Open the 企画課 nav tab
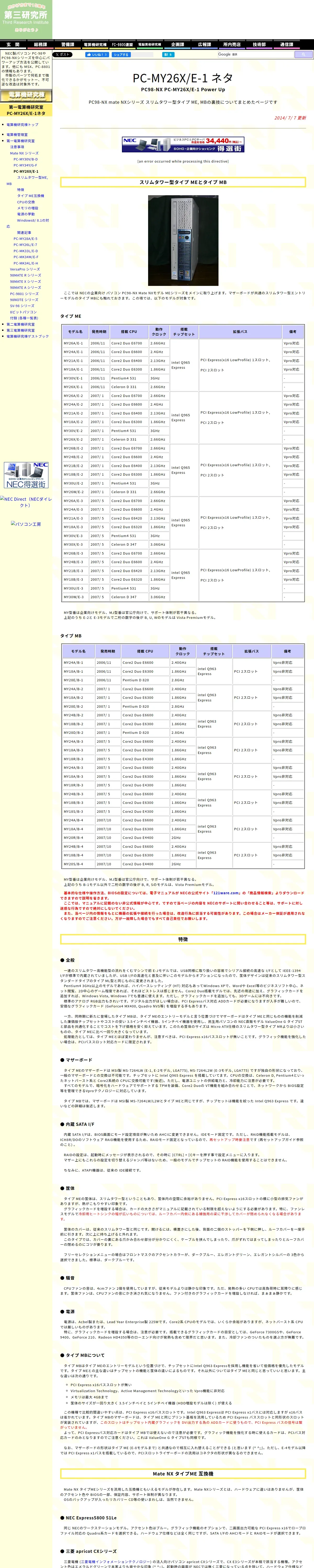The image size is (314, 1568). 177,44
